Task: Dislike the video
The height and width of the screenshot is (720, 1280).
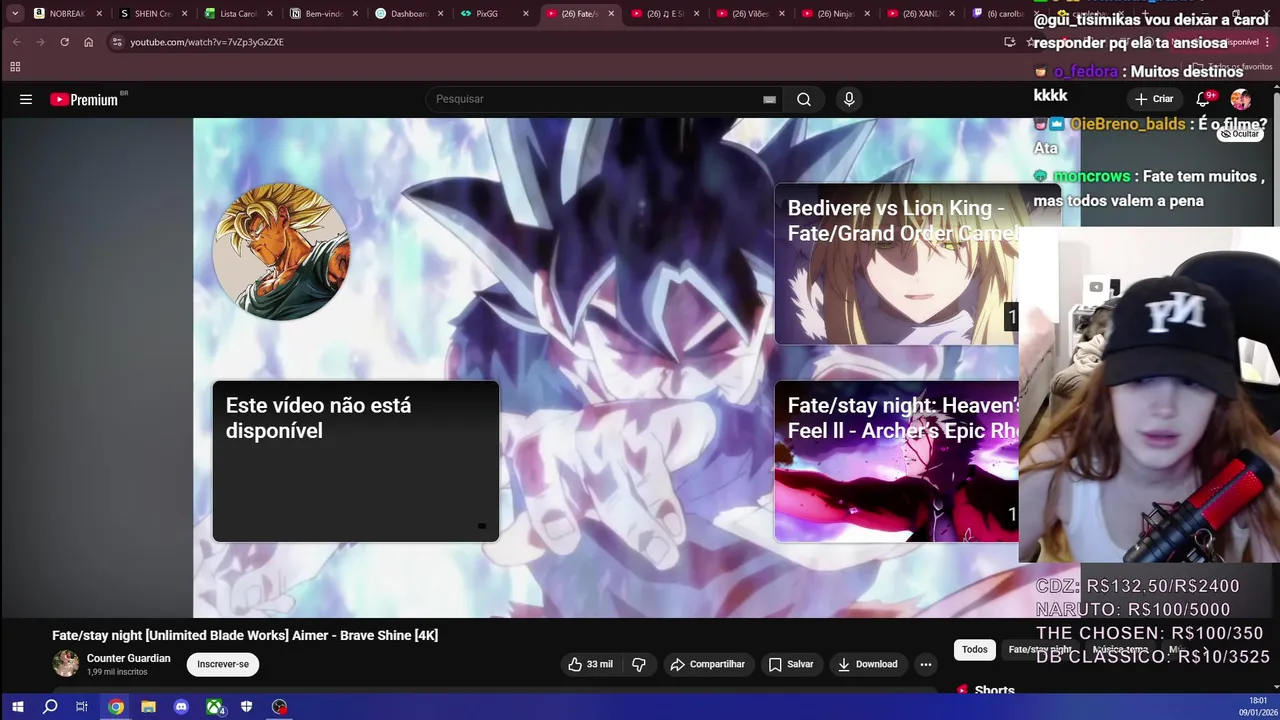Action: click(639, 664)
